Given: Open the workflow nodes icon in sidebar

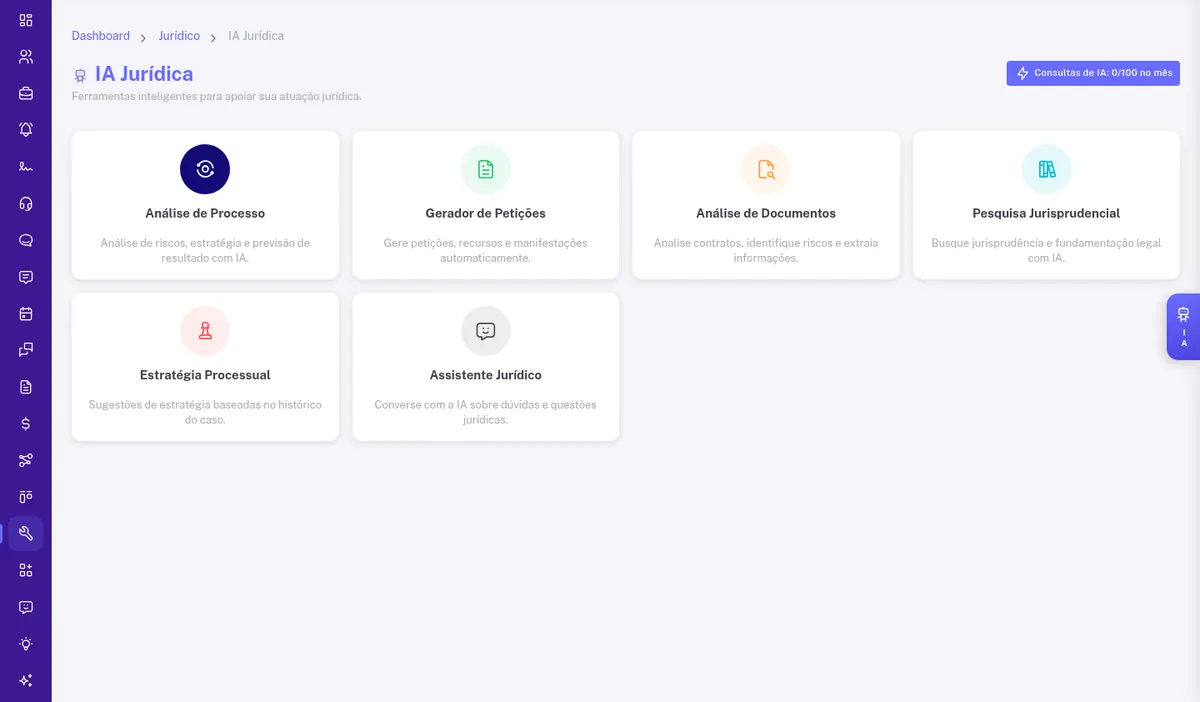Looking at the screenshot, I should 26,460.
